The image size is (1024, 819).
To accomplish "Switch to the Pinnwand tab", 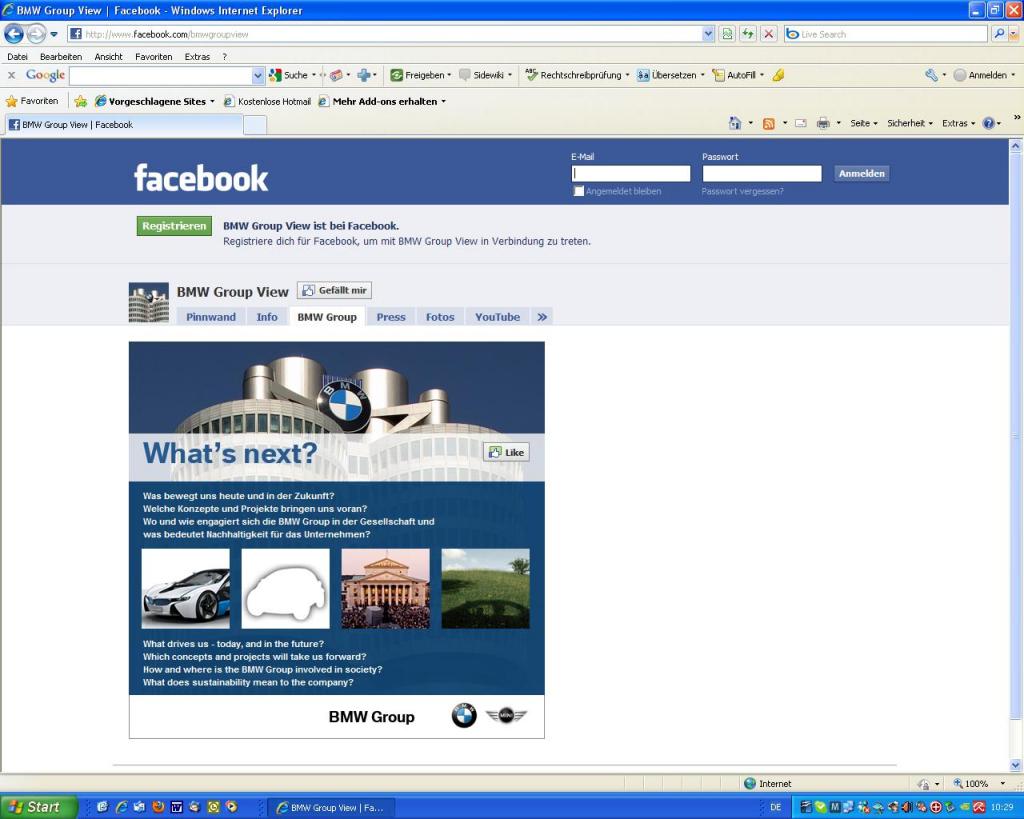I will 211,317.
